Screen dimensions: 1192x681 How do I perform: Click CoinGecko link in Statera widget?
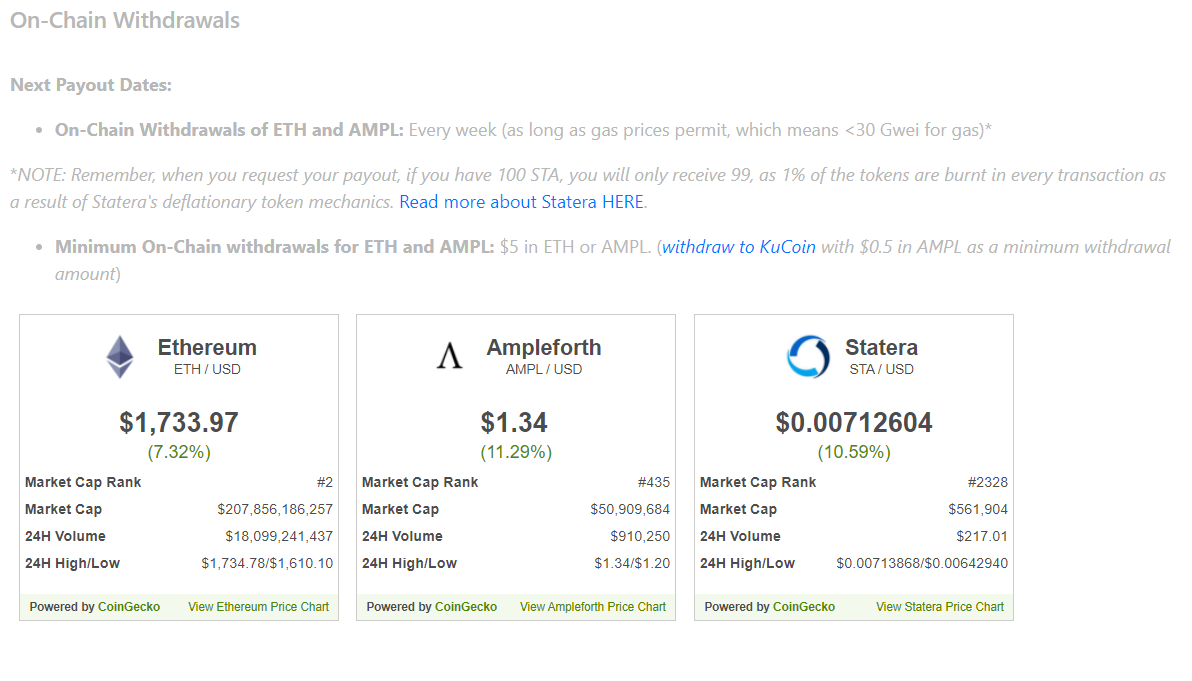(x=804, y=607)
